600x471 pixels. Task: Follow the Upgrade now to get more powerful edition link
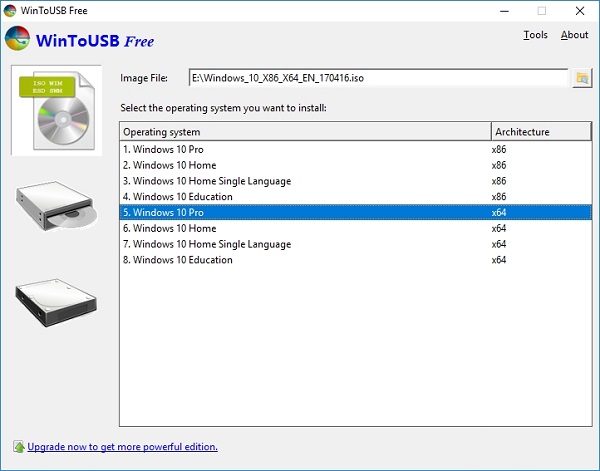click(x=122, y=447)
